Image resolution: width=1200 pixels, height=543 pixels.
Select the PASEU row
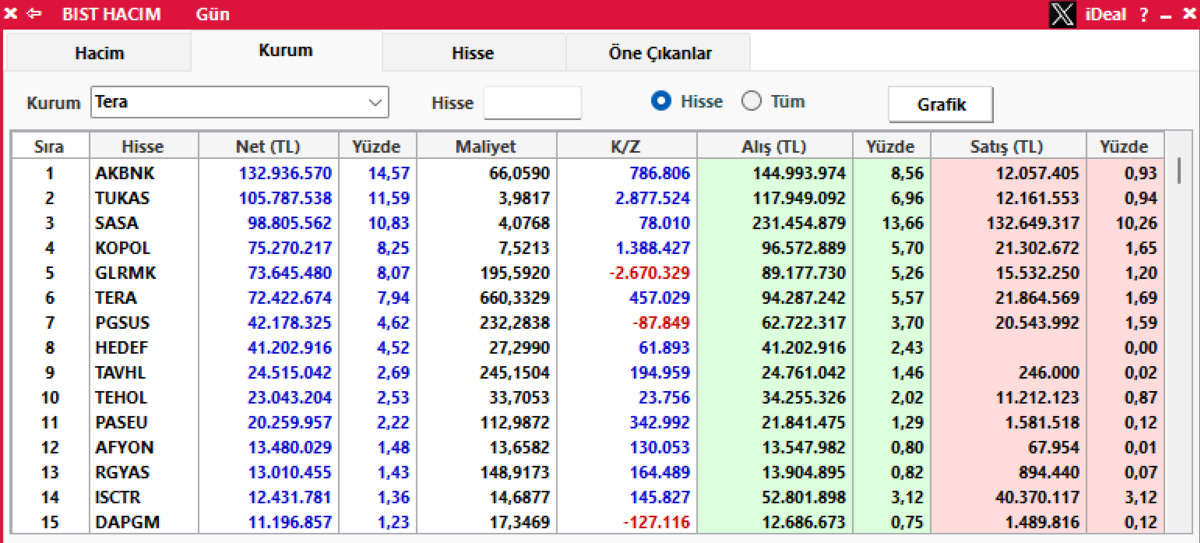tap(588, 423)
